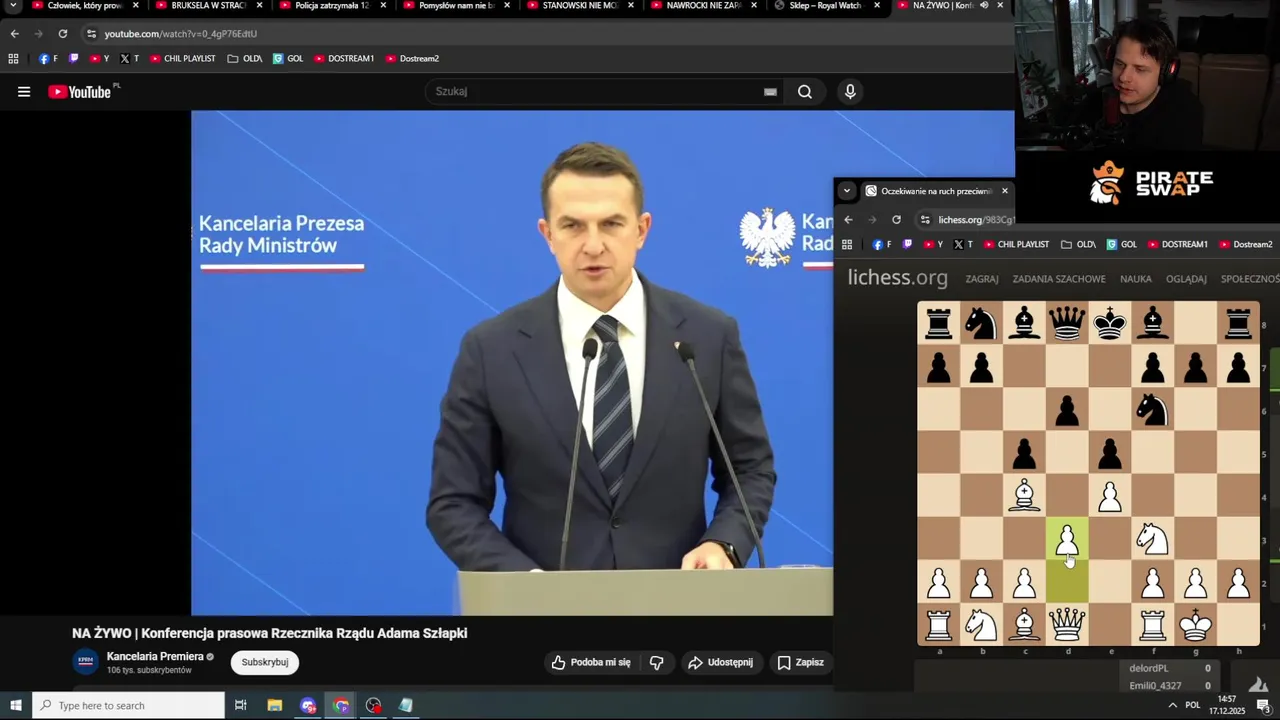Expand the tab search dropdown in main window

pyautogui.click(x=13, y=6)
